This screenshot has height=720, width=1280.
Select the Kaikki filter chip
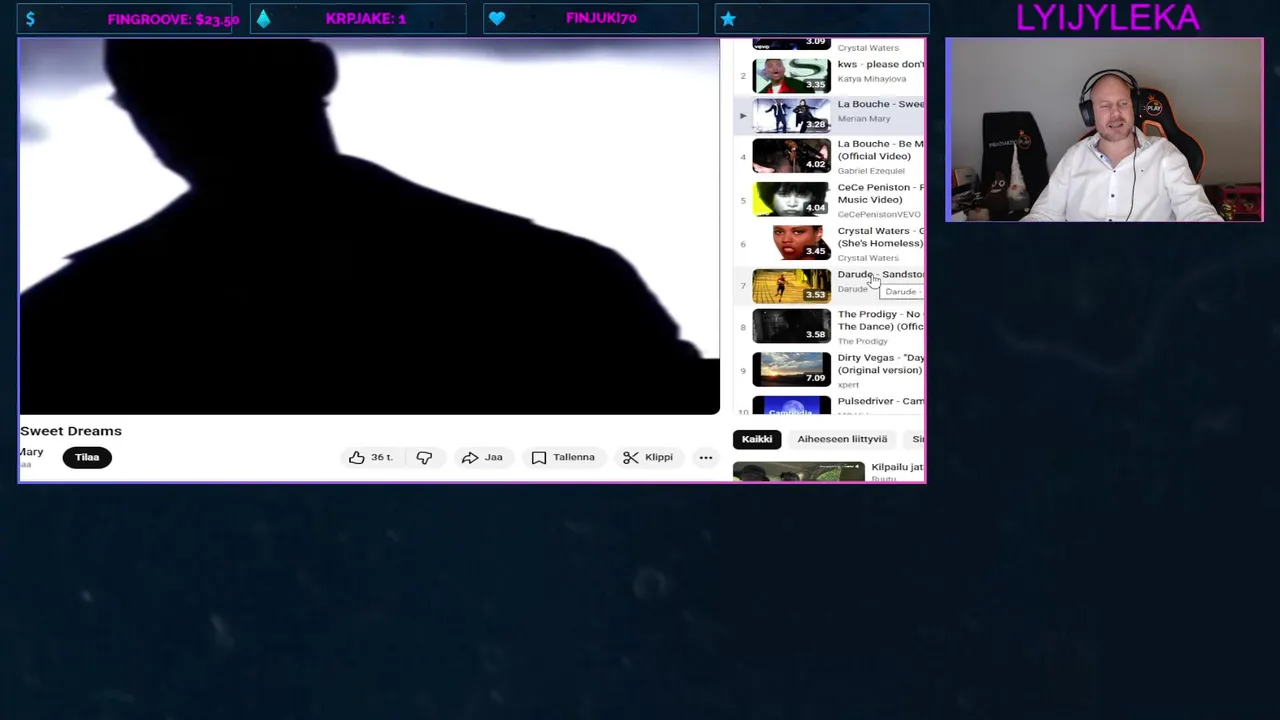pyautogui.click(x=757, y=439)
